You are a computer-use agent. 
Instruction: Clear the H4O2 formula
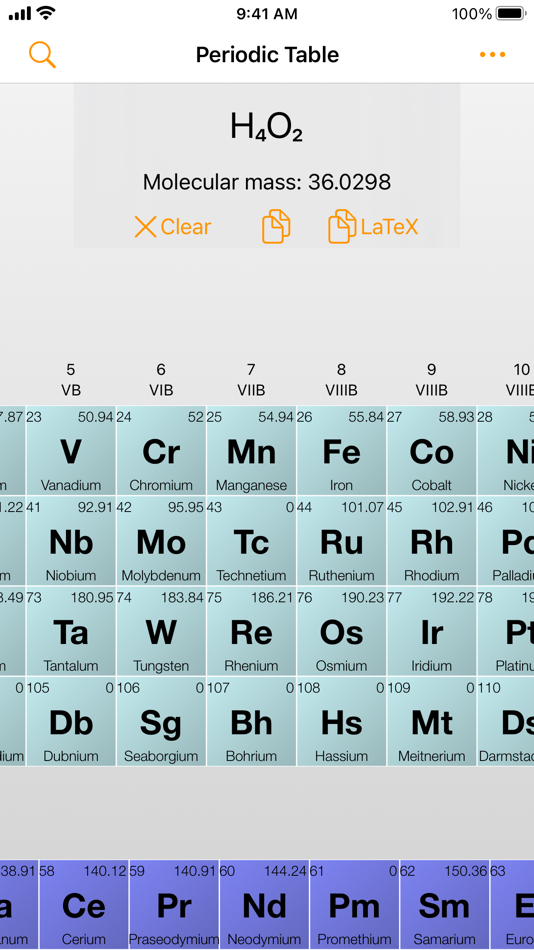[173, 227]
